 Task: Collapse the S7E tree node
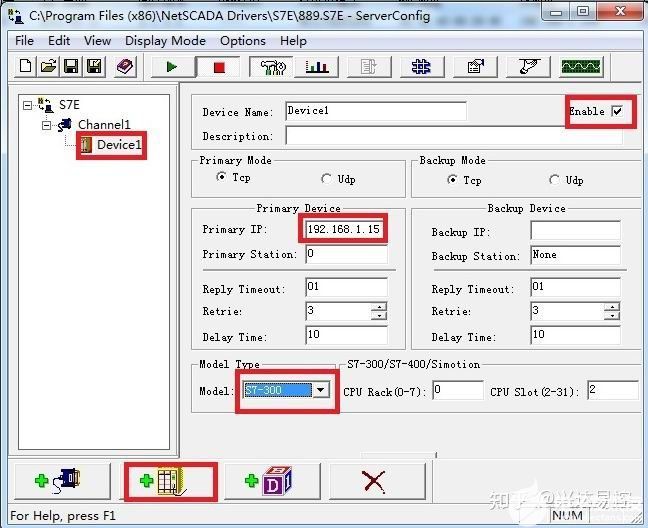[27, 105]
